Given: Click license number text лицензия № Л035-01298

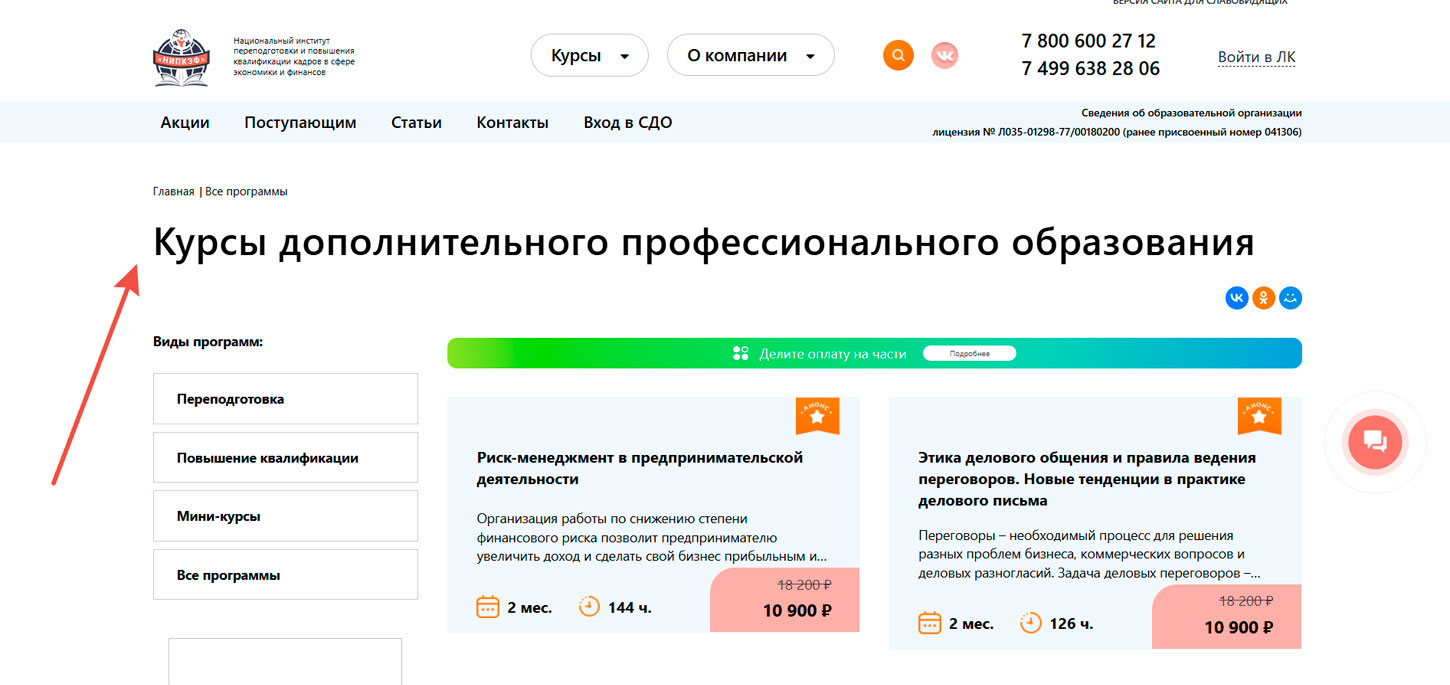Looking at the screenshot, I should (1117, 132).
